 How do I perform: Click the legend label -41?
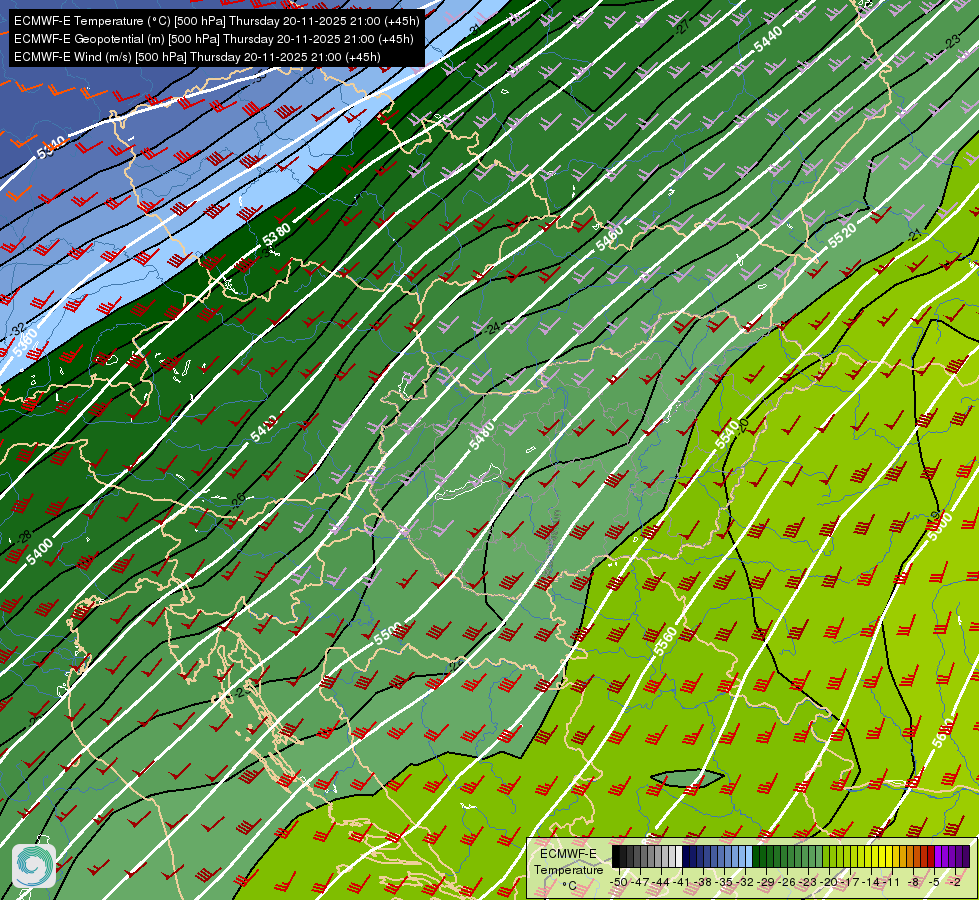click(x=681, y=882)
